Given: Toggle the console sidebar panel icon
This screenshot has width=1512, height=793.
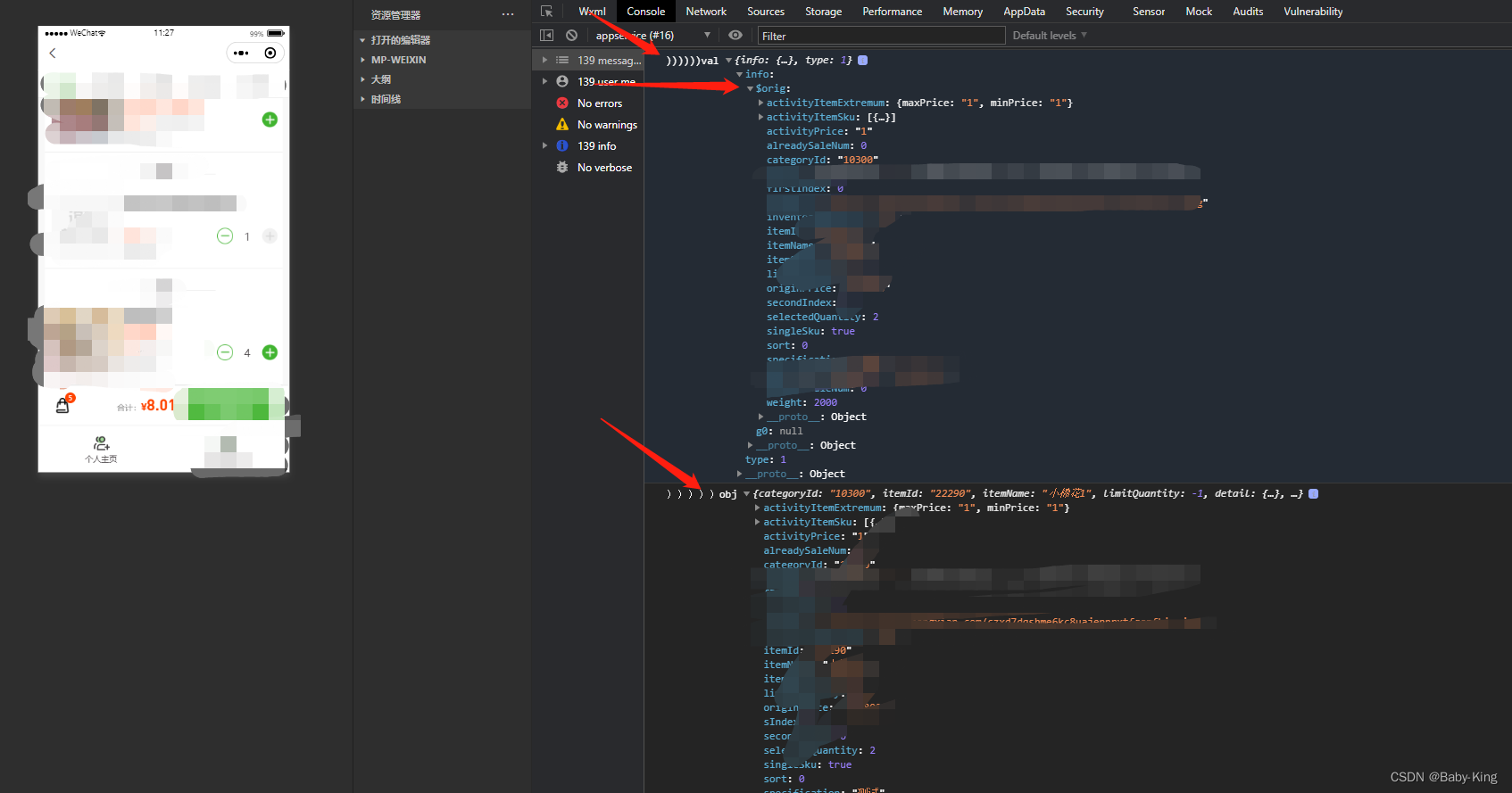Looking at the screenshot, I should pos(546,36).
